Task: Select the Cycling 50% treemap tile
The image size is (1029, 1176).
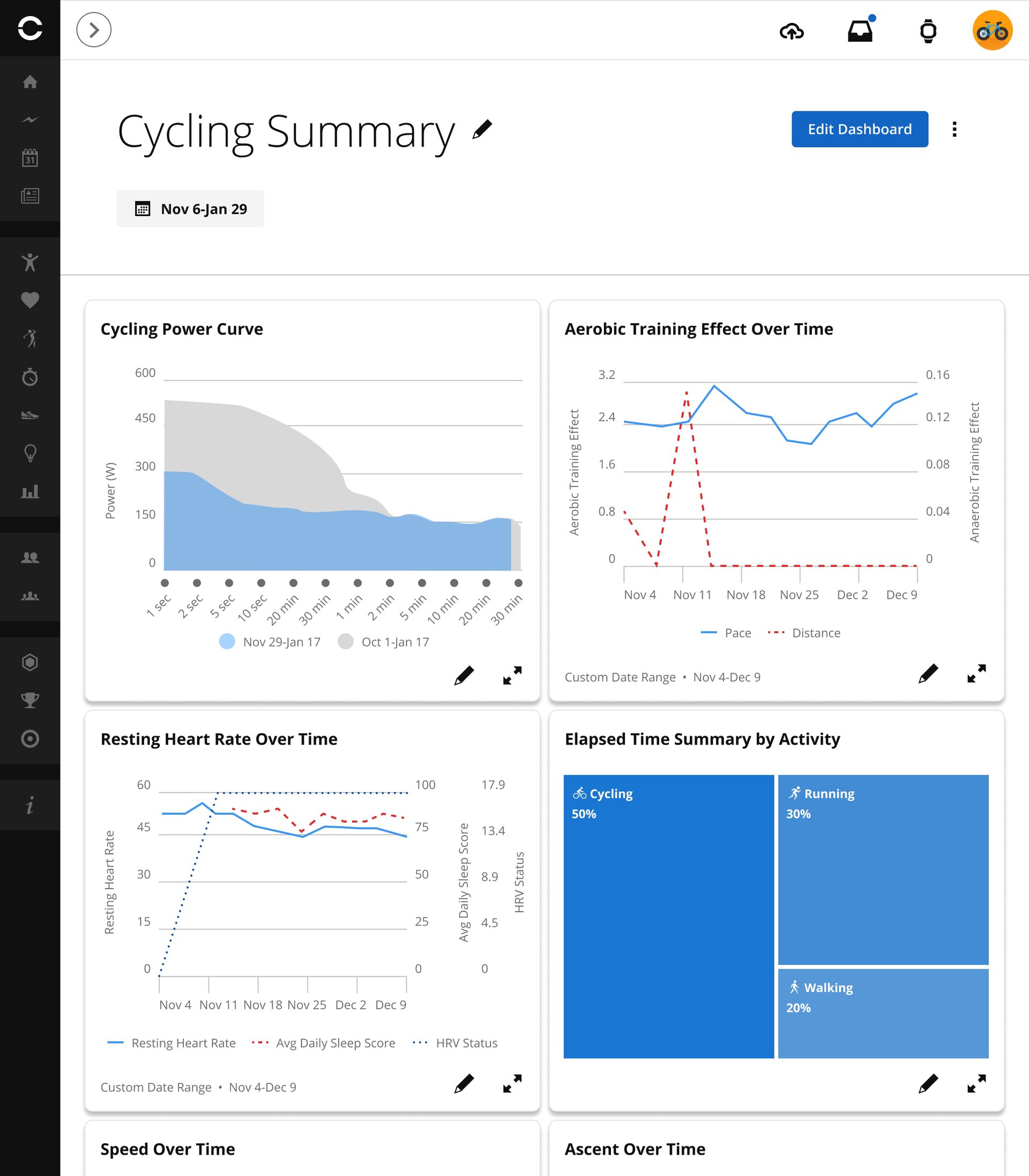Action: tap(668, 917)
